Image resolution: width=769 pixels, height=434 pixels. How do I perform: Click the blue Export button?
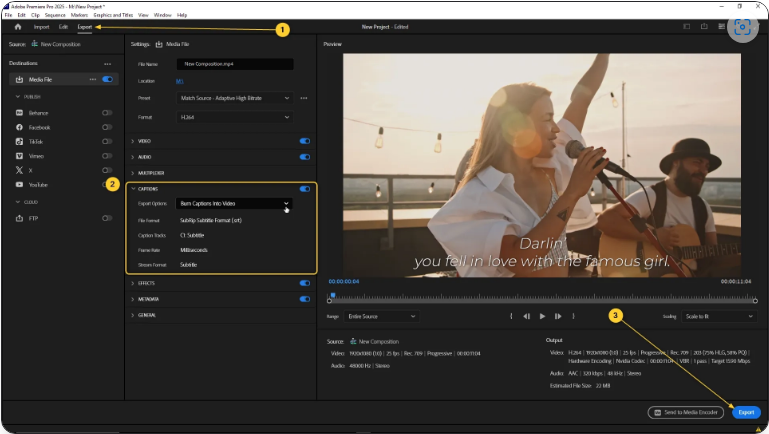746,412
